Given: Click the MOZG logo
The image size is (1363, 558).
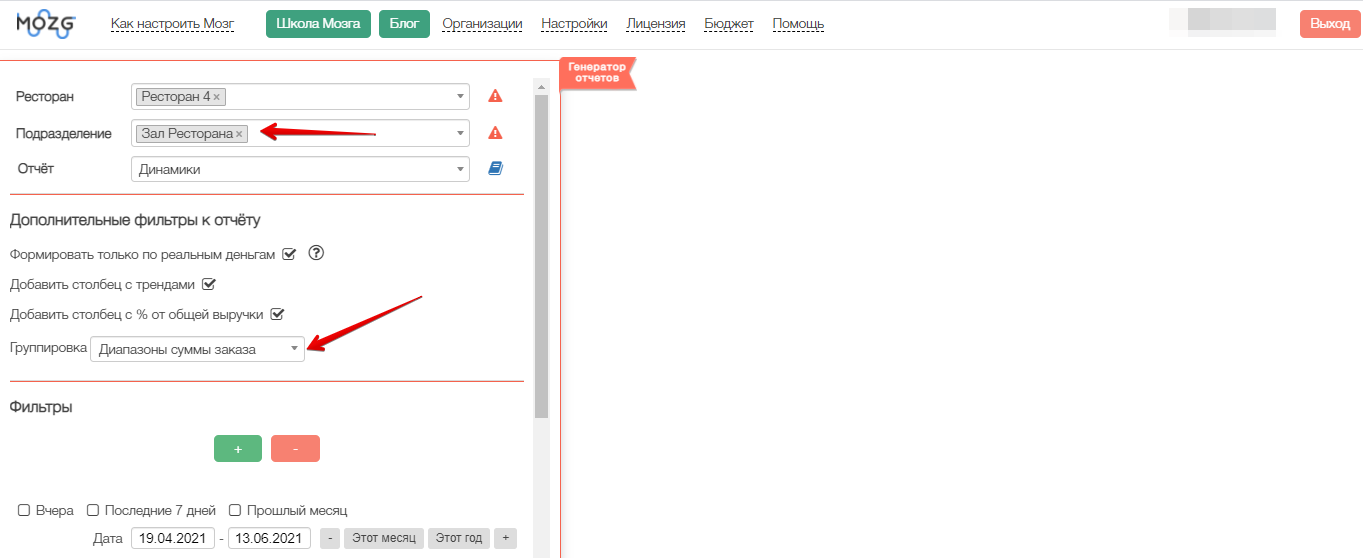Looking at the screenshot, I should (x=46, y=25).
